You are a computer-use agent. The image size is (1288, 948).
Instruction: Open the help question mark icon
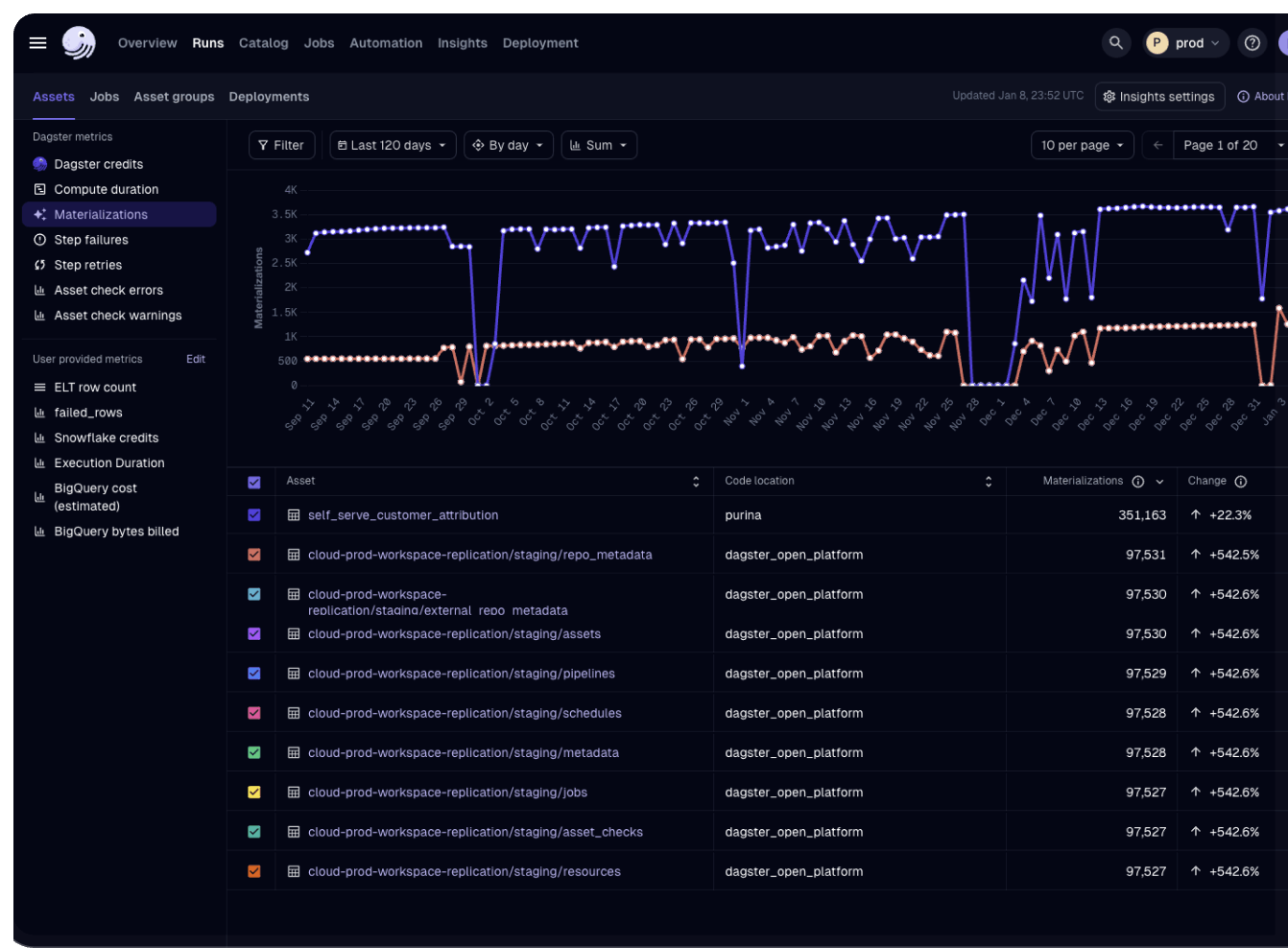click(1252, 43)
